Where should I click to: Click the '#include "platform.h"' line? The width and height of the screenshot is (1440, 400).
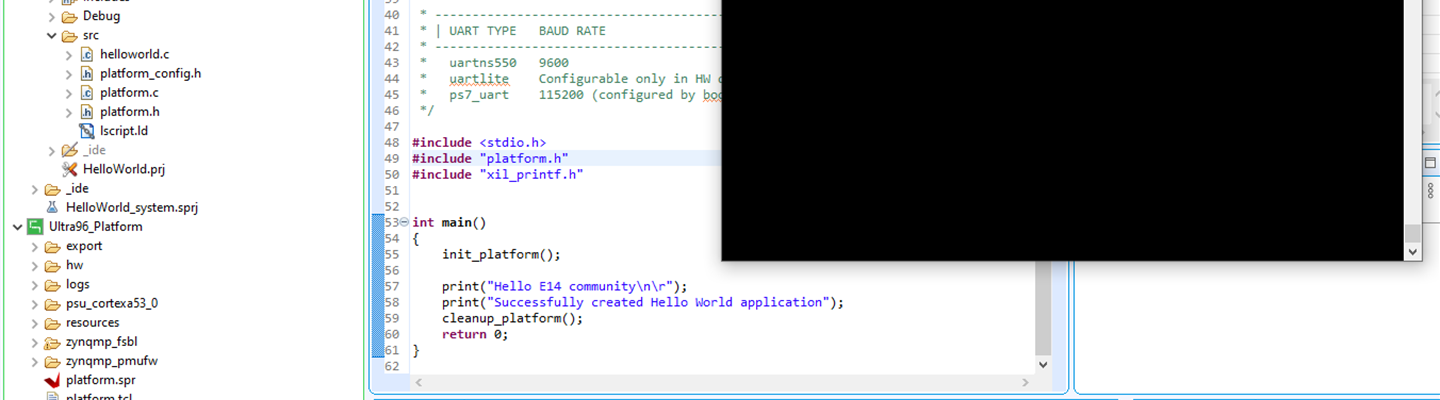[490, 158]
